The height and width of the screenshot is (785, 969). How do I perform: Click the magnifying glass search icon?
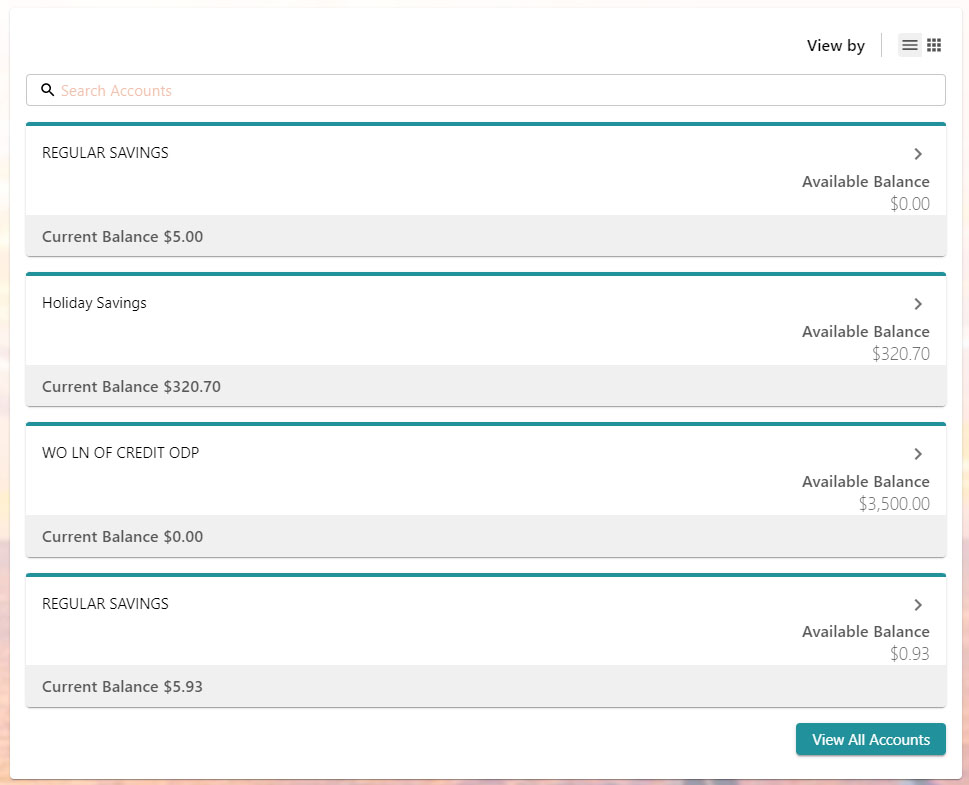[47, 90]
